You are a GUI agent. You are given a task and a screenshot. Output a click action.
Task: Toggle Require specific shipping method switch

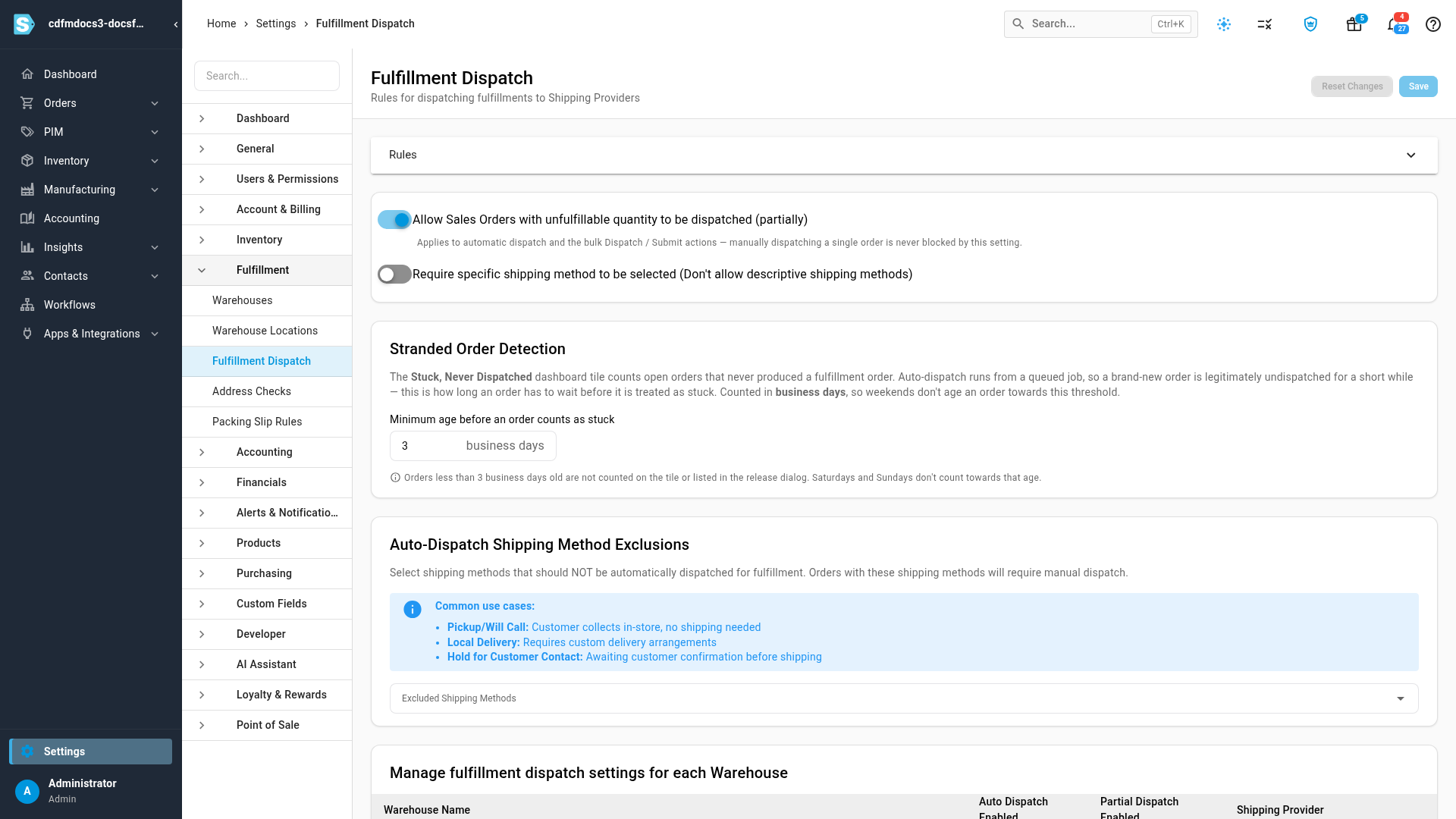(394, 275)
